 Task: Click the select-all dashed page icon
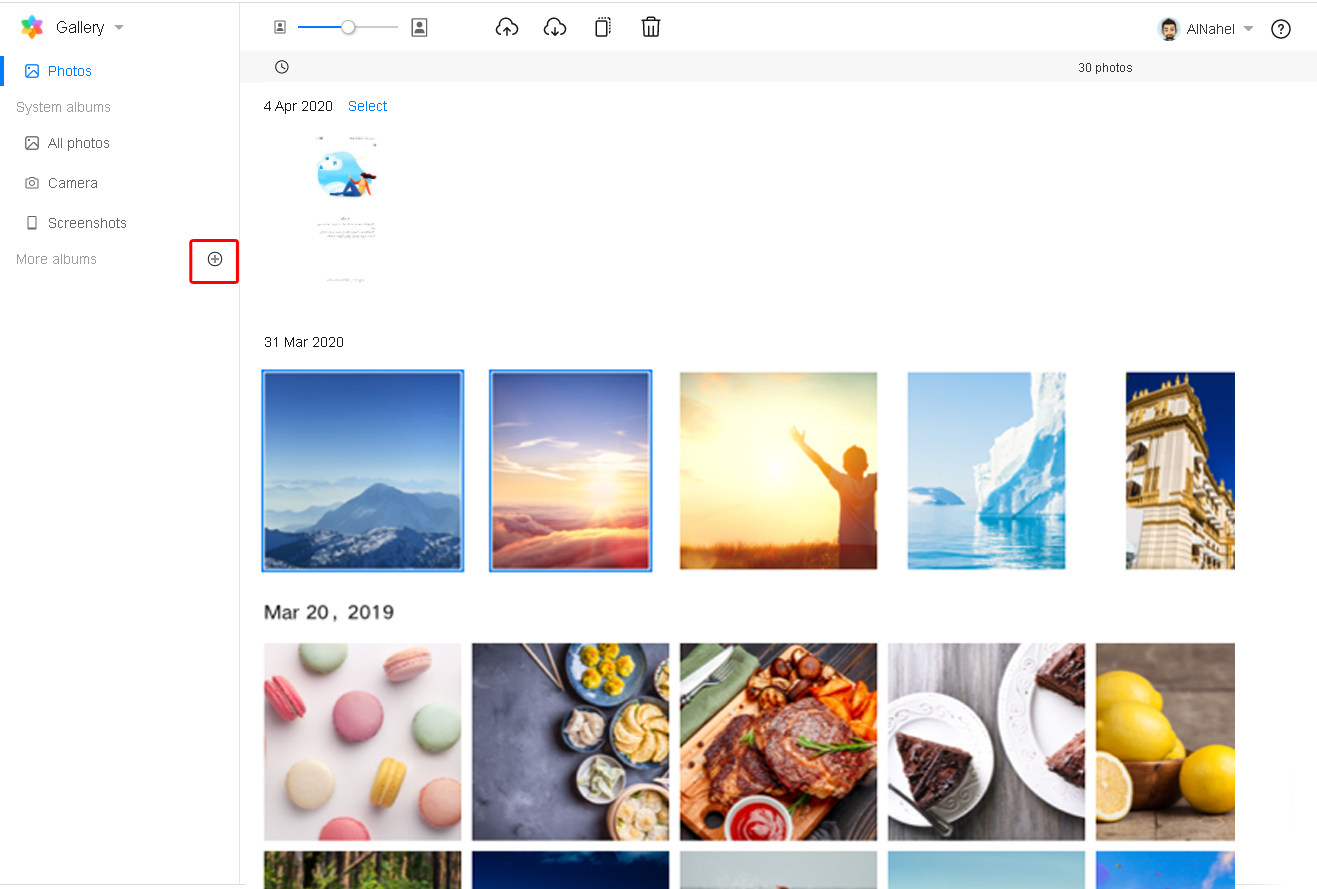(602, 28)
